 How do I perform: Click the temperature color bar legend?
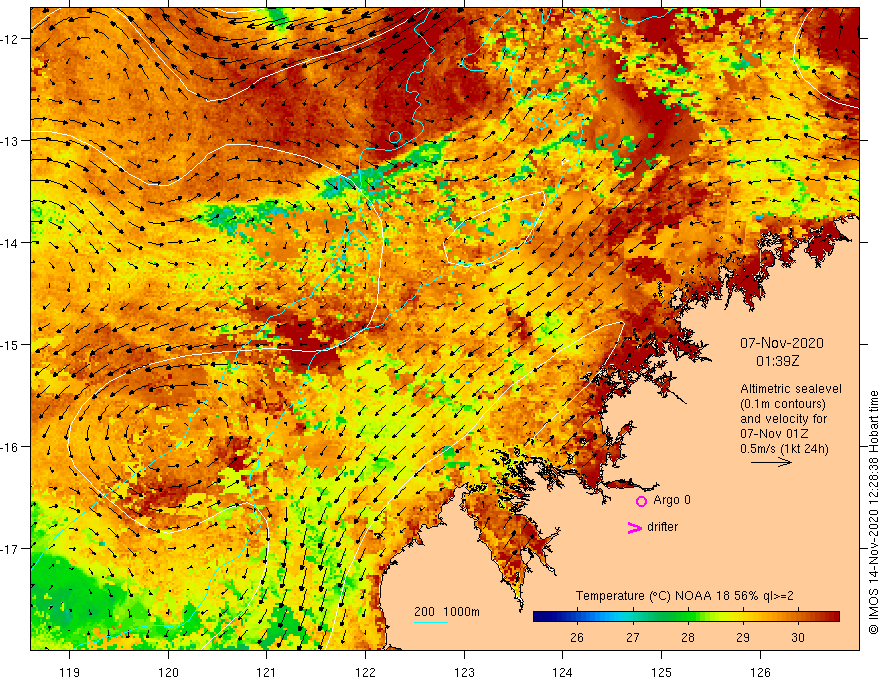(x=686, y=617)
